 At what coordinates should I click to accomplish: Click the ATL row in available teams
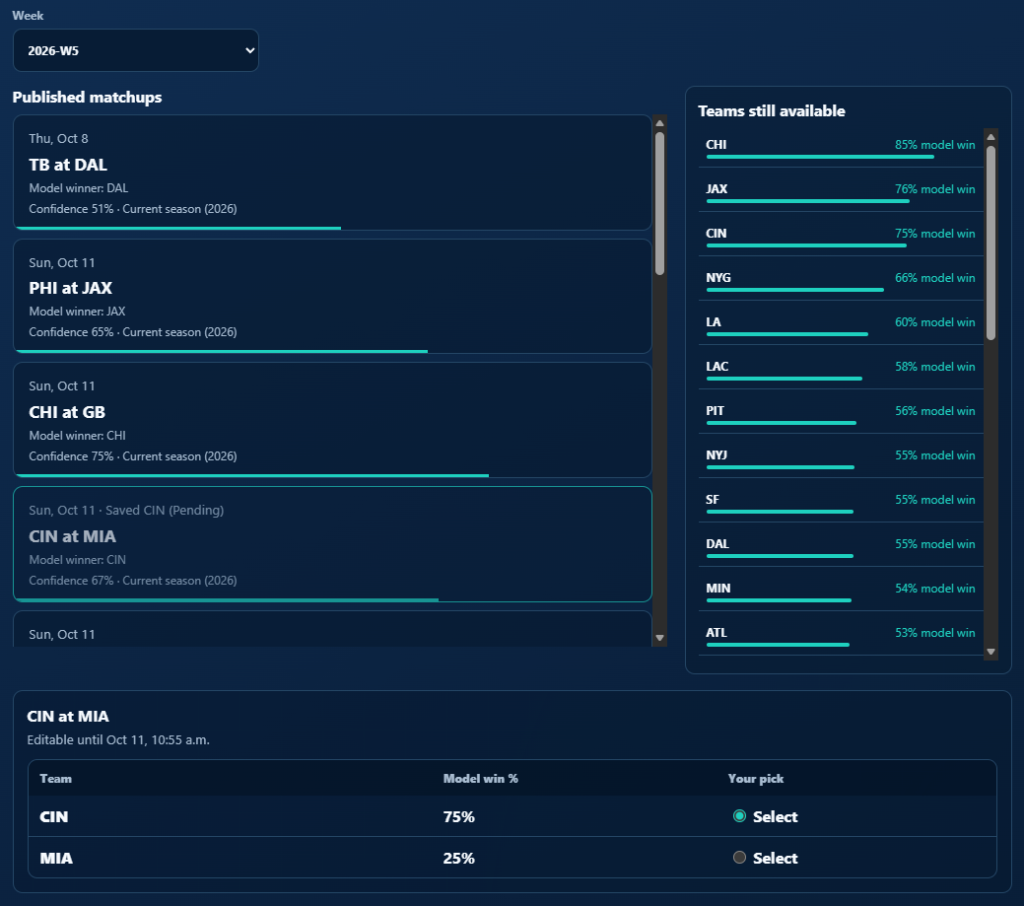[840, 636]
